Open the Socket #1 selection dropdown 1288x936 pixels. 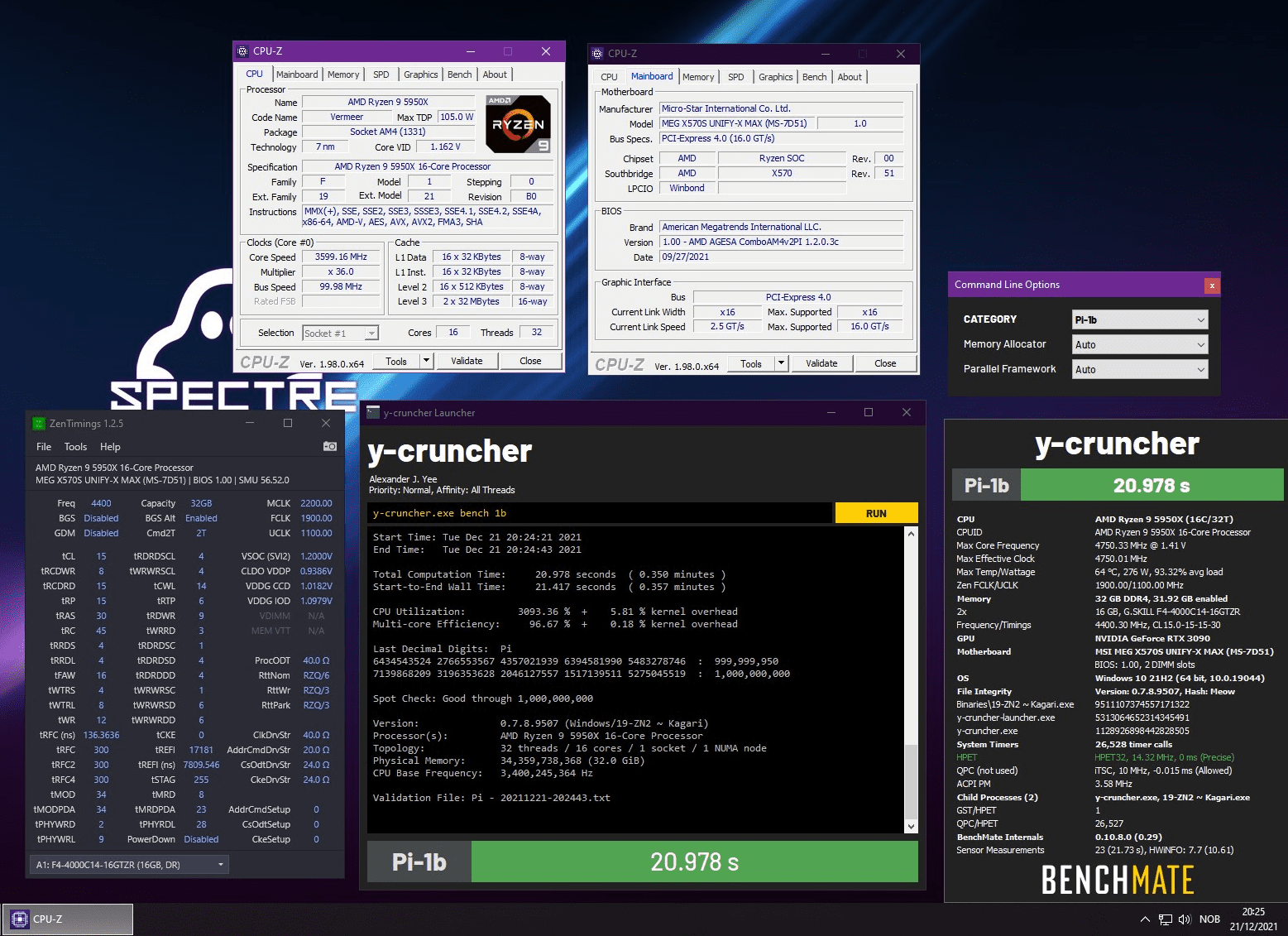pyautogui.click(x=340, y=334)
